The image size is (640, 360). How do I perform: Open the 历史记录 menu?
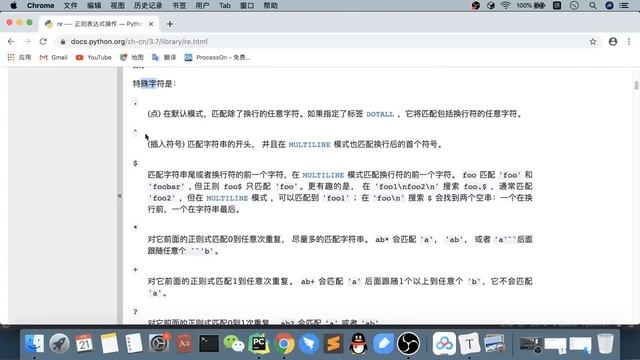148,6
